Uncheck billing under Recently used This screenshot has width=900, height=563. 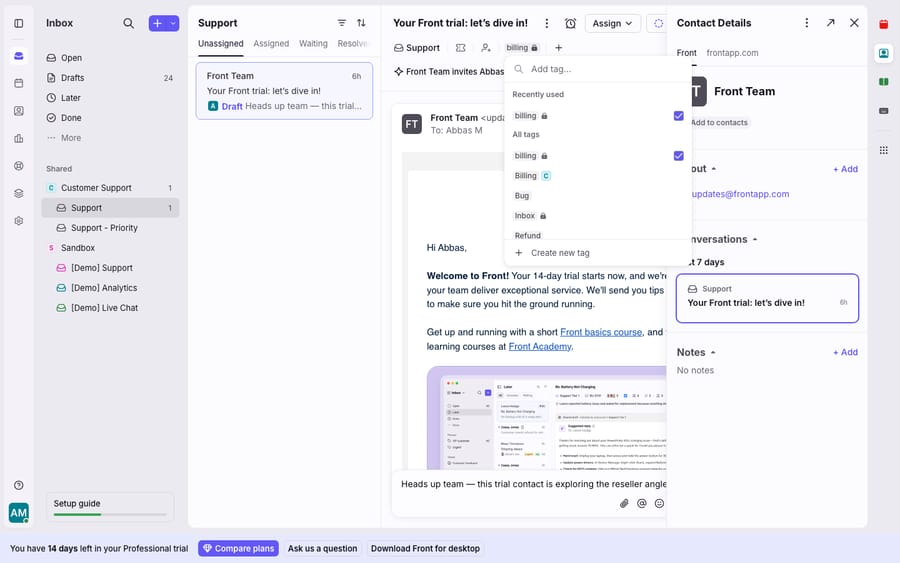tap(678, 116)
